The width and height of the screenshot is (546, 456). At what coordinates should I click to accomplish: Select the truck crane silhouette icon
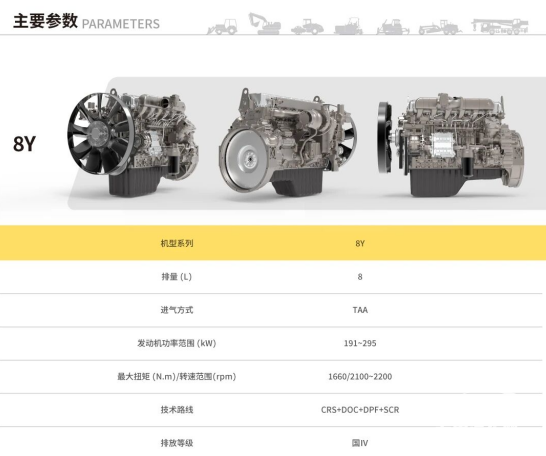[500, 26]
